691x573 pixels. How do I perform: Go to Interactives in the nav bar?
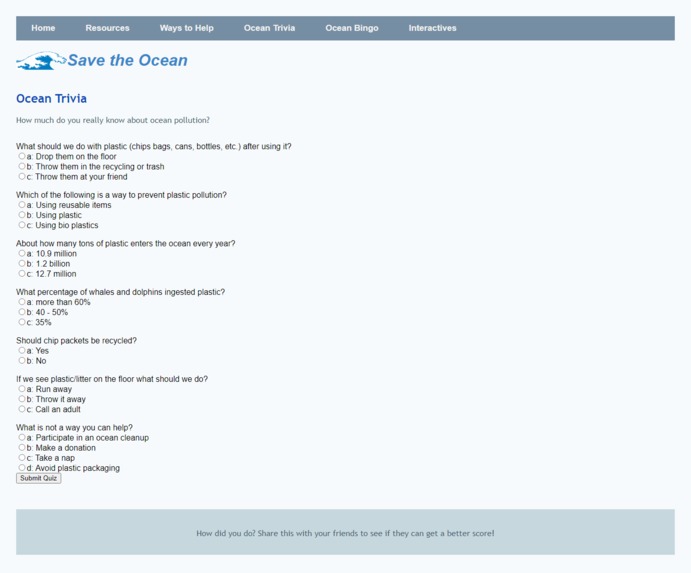(432, 28)
